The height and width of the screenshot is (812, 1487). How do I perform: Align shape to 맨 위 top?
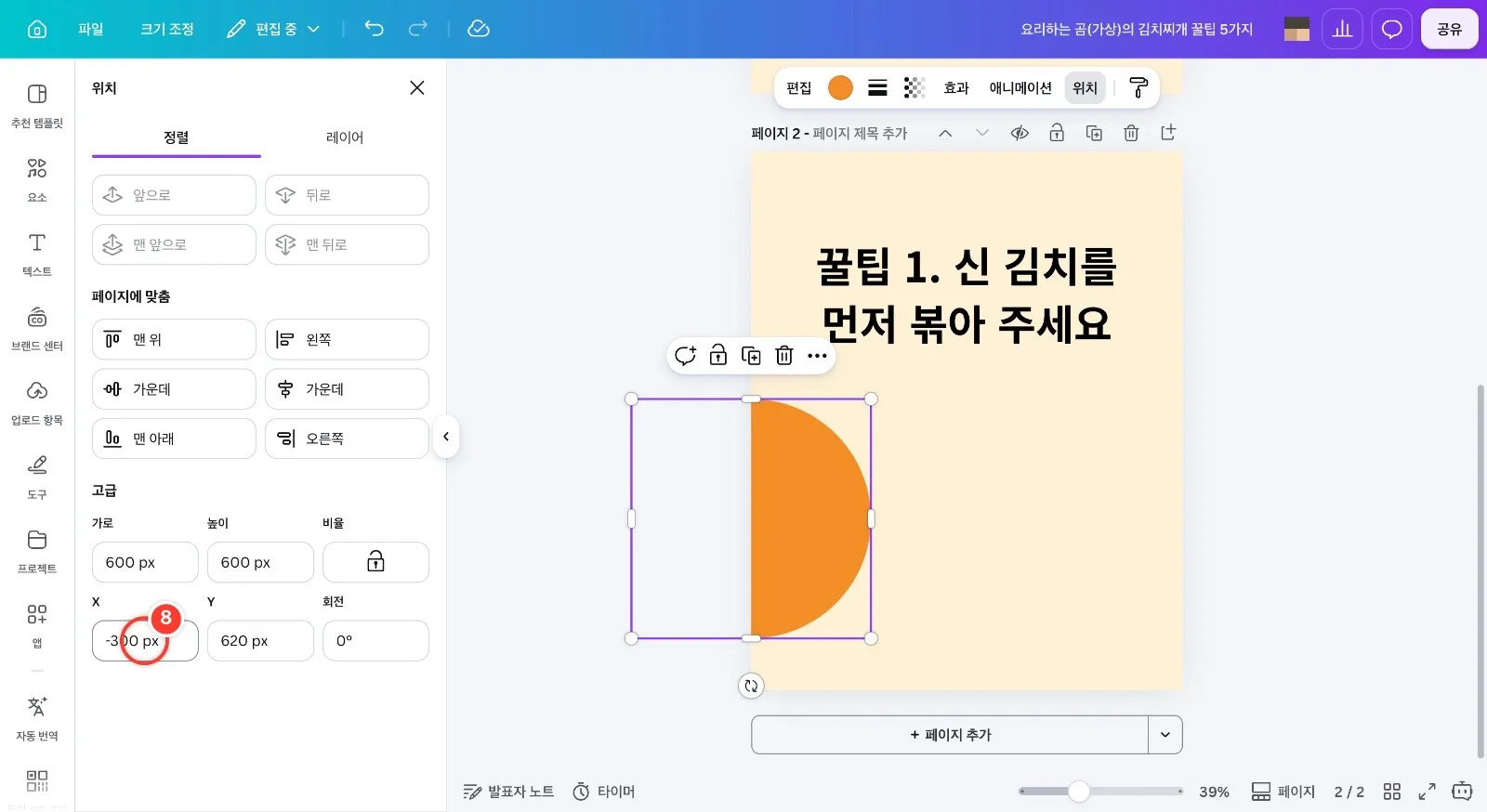174,339
